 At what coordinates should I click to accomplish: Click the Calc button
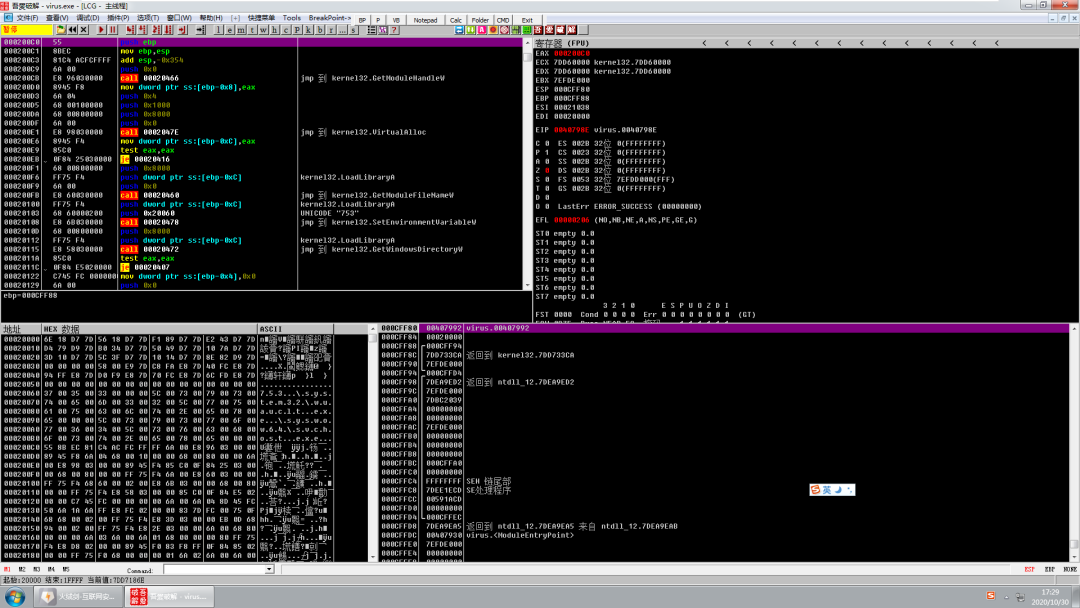click(455, 20)
